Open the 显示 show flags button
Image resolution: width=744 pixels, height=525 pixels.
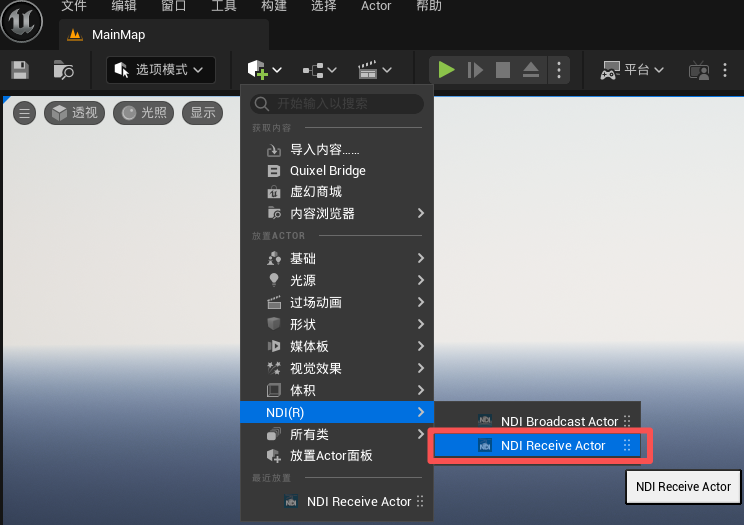203,113
